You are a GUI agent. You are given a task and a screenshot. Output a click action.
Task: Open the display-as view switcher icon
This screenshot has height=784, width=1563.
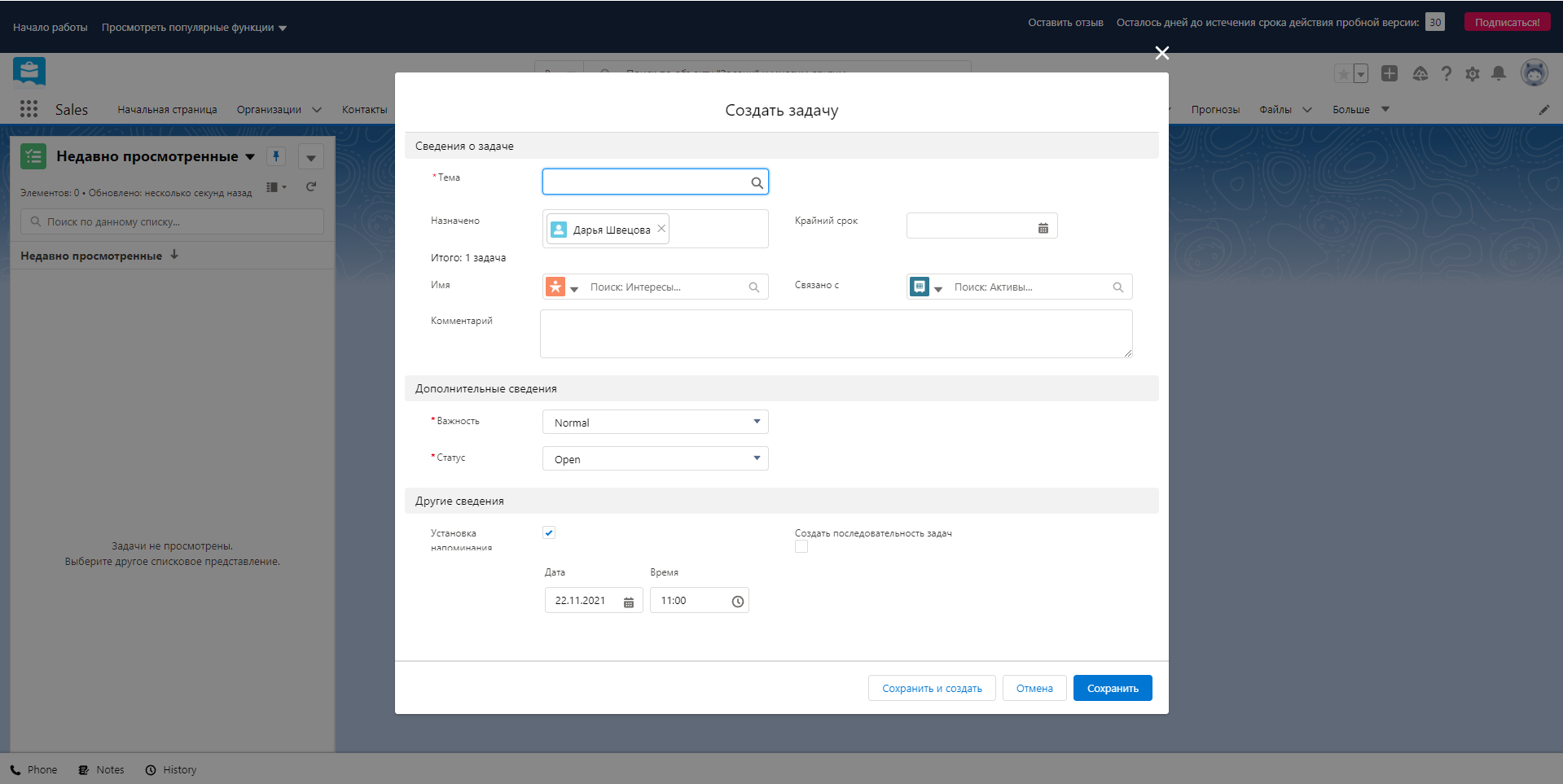[276, 186]
